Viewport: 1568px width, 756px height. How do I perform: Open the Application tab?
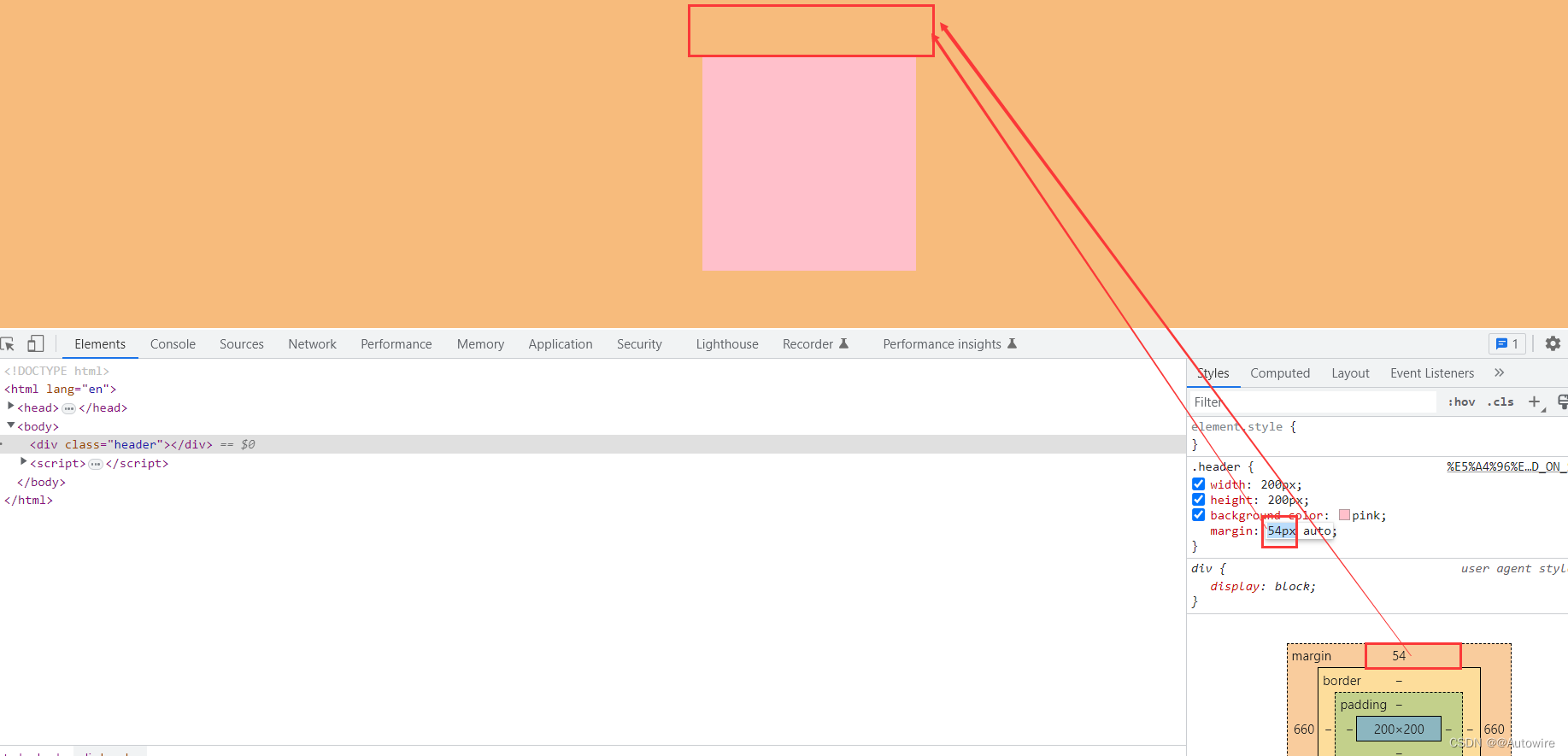[561, 343]
